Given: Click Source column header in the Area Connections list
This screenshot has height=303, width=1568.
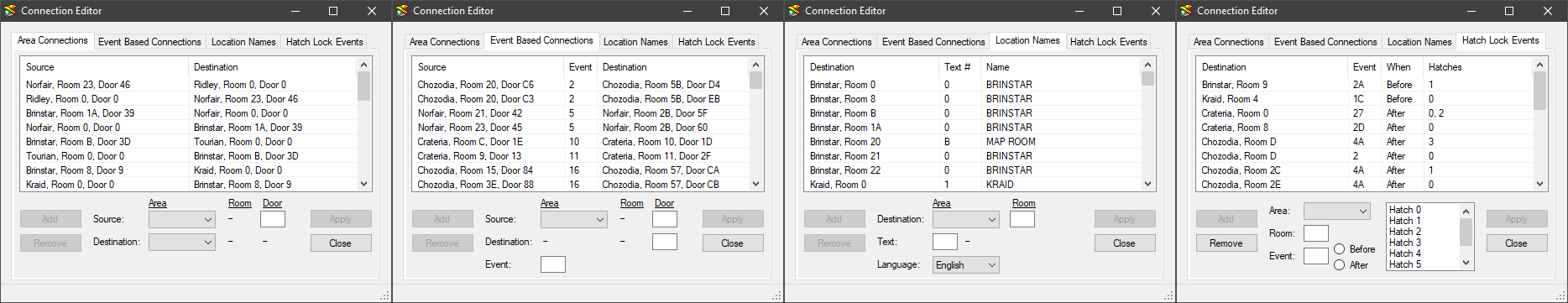Looking at the screenshot, I should tap(105, 67).
